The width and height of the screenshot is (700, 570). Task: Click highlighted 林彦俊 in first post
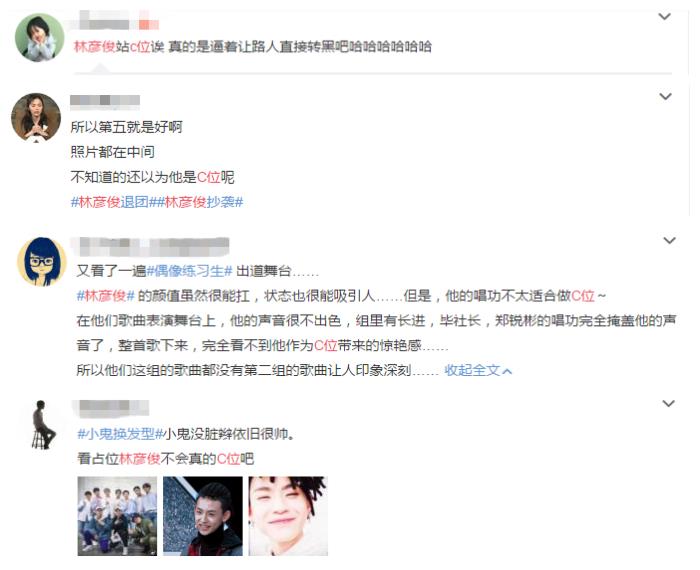(x=95, y=46)
